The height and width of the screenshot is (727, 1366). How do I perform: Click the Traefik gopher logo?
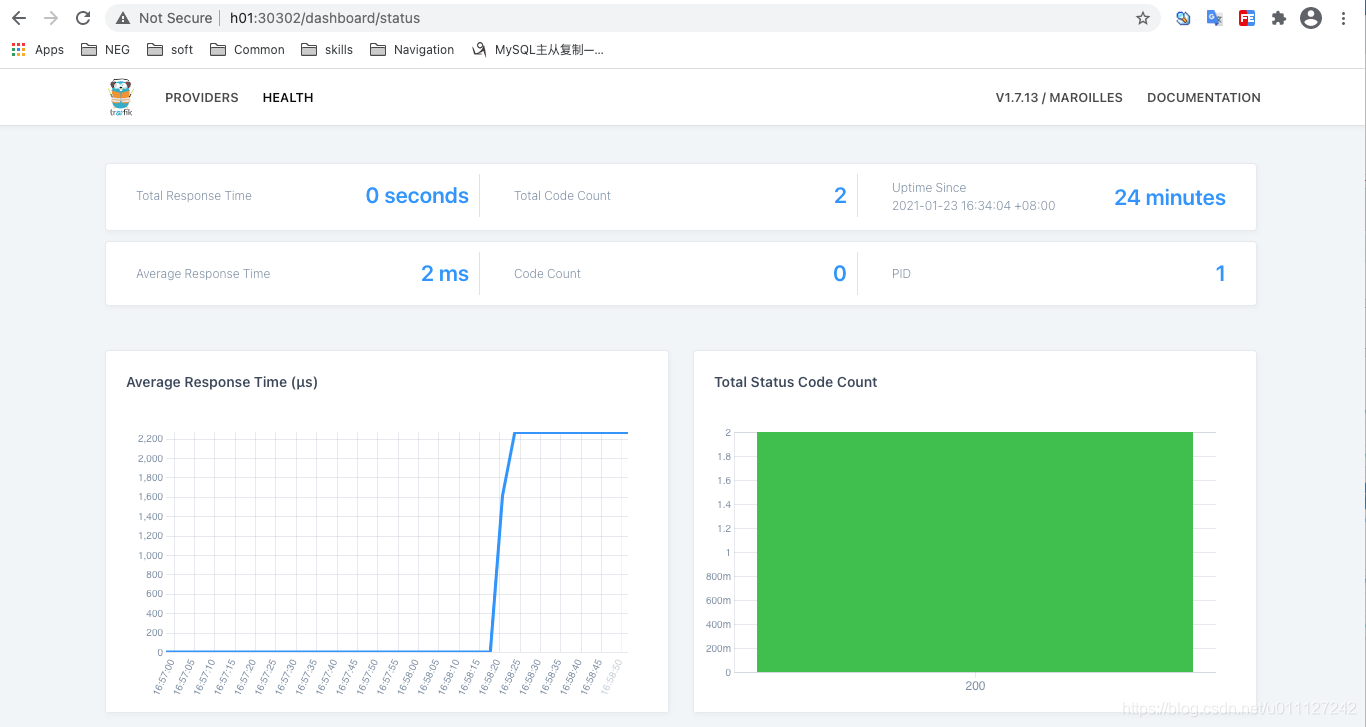pos(120,97)
